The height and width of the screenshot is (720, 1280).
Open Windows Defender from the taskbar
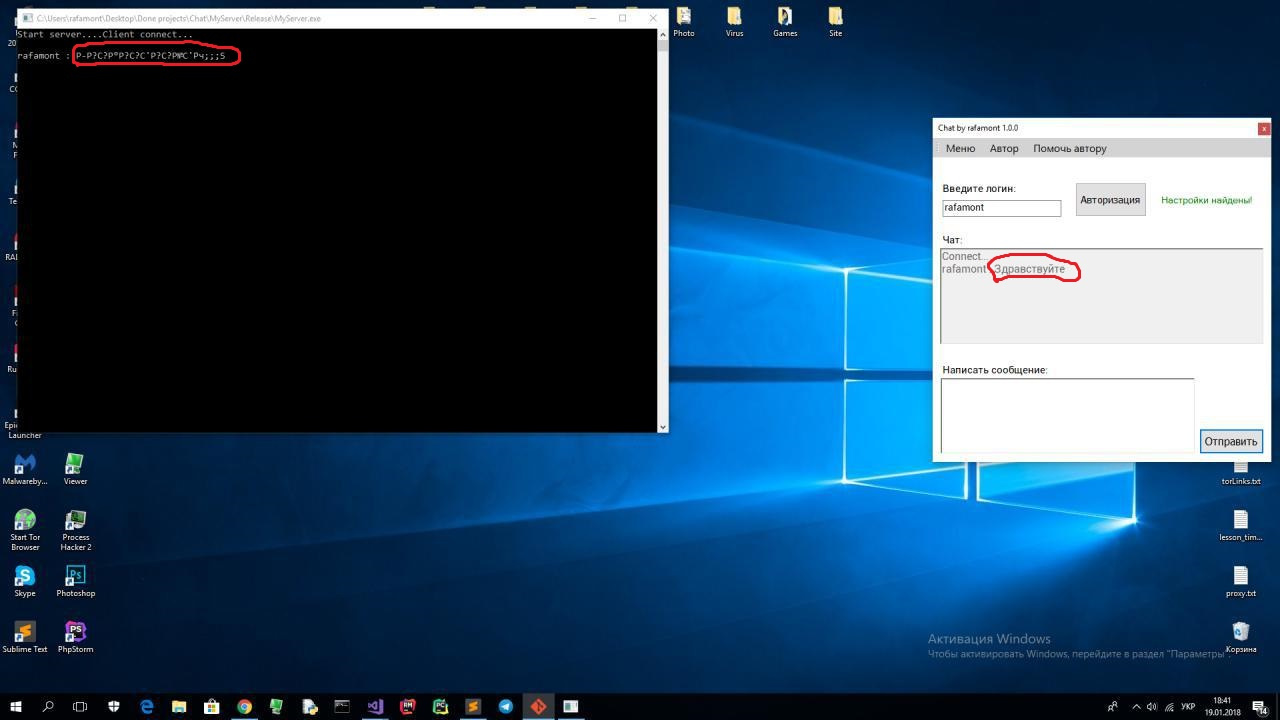click(113, 706)
